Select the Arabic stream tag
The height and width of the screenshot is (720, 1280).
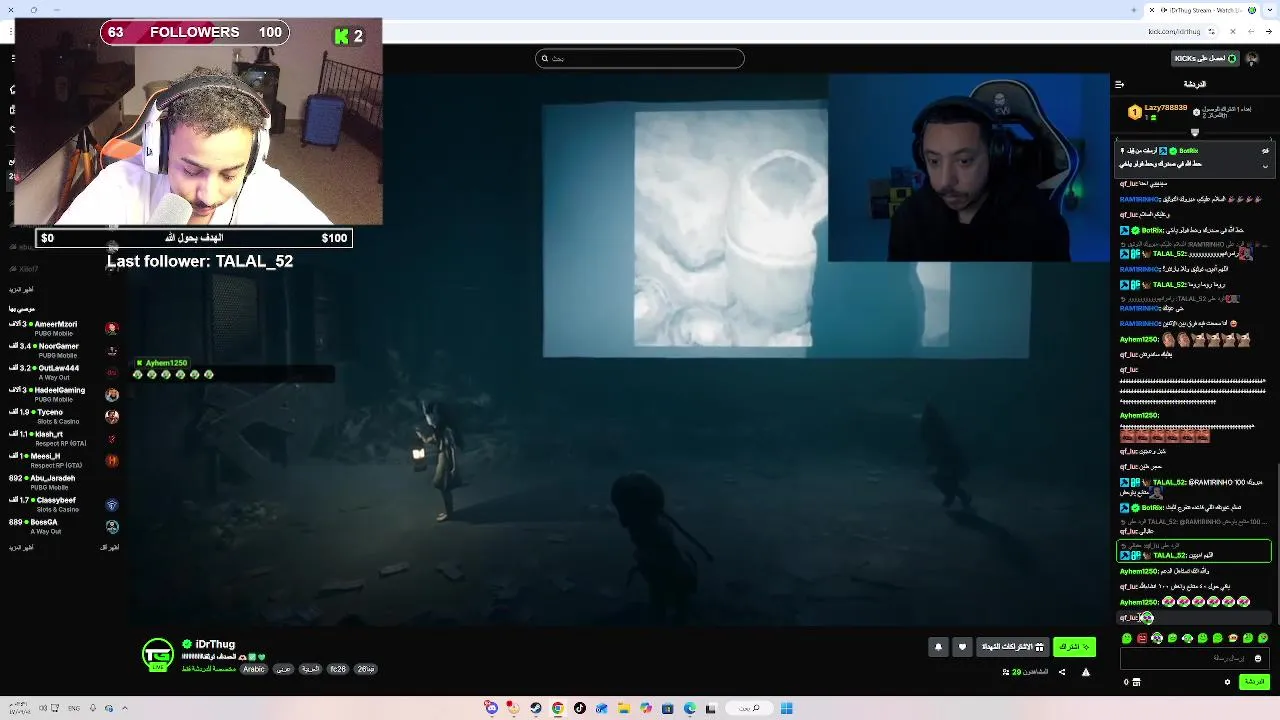[254, 669]
